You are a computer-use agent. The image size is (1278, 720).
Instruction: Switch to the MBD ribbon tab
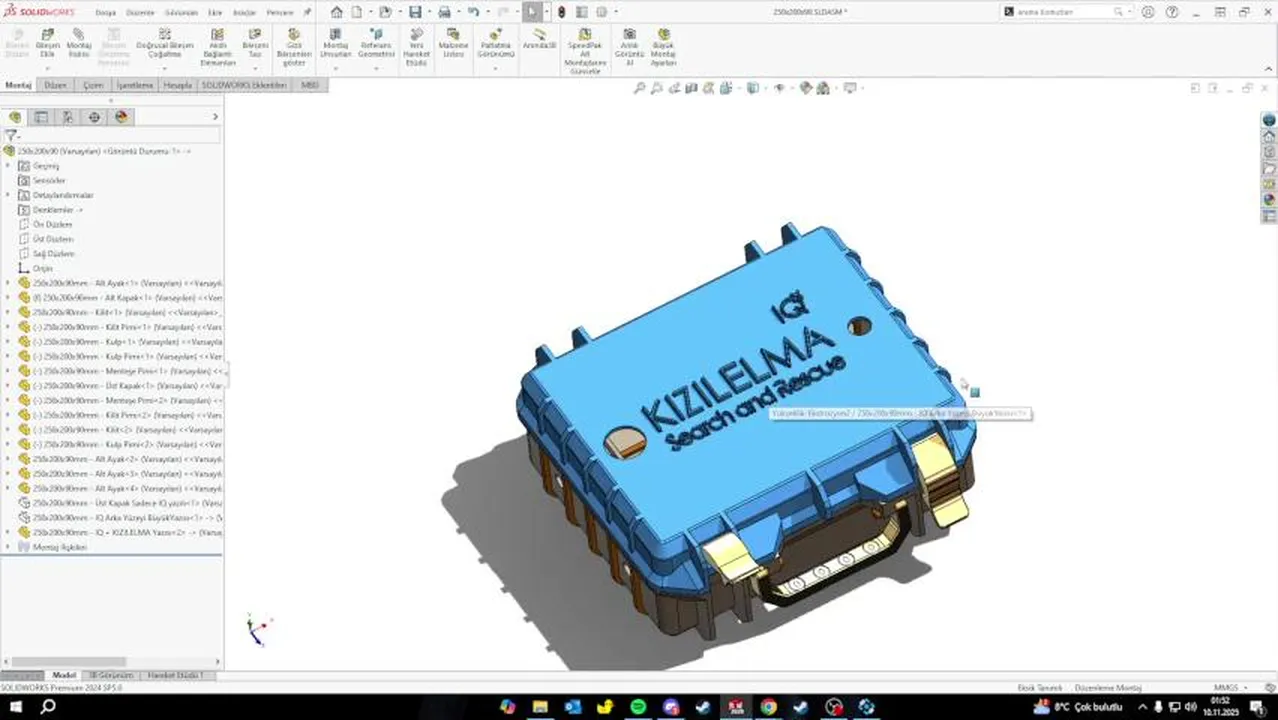coord(310,86)
